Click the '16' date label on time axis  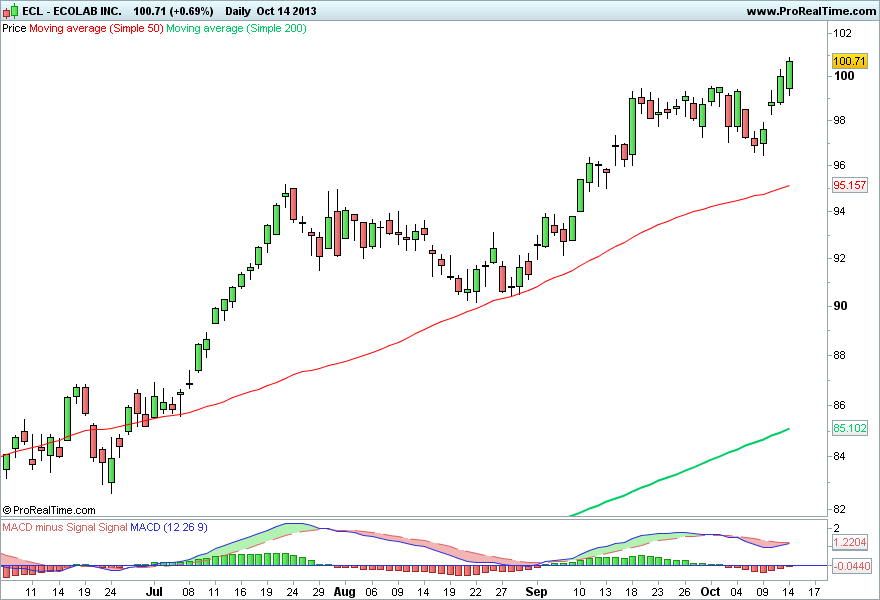tap(240, 592)
